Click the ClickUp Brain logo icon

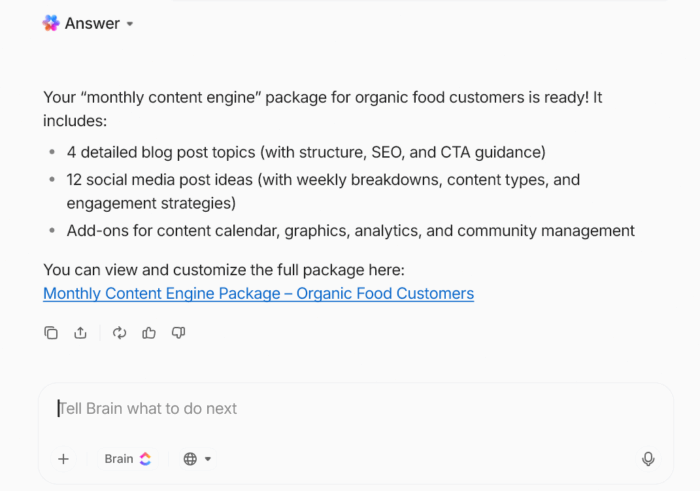145,459
